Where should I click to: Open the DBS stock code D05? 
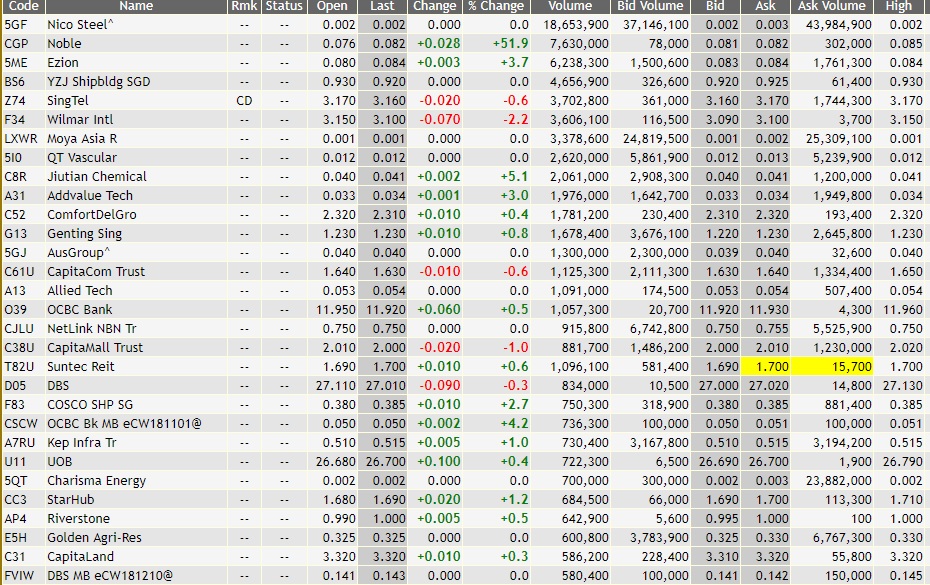20,386
